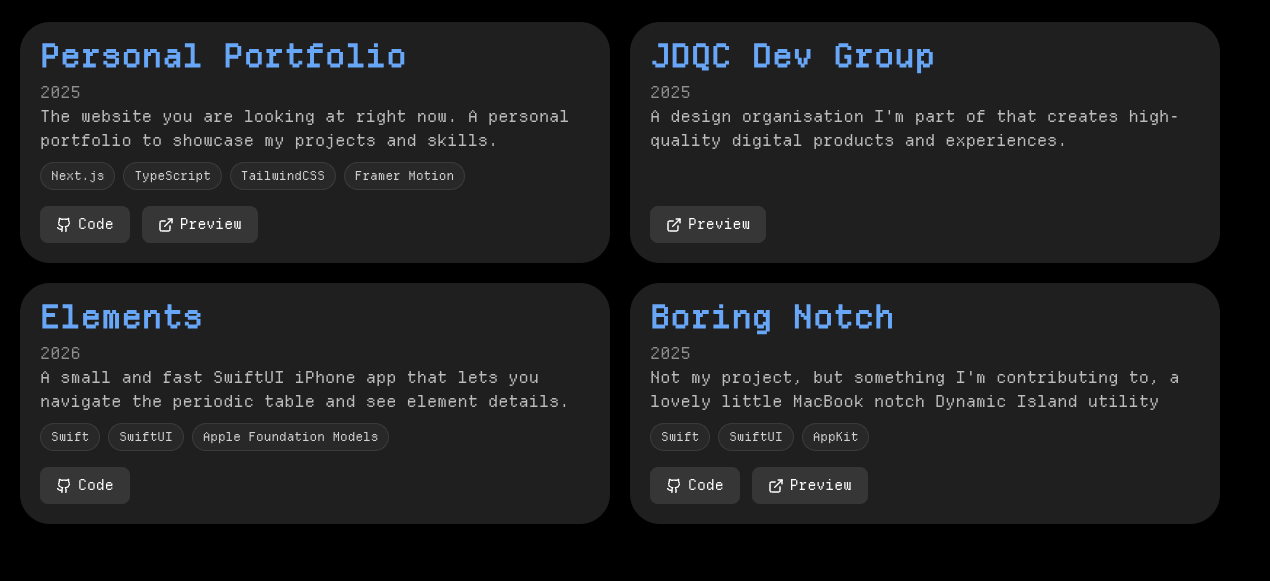Open the Code button for Boring Notch

pos(695,486)
